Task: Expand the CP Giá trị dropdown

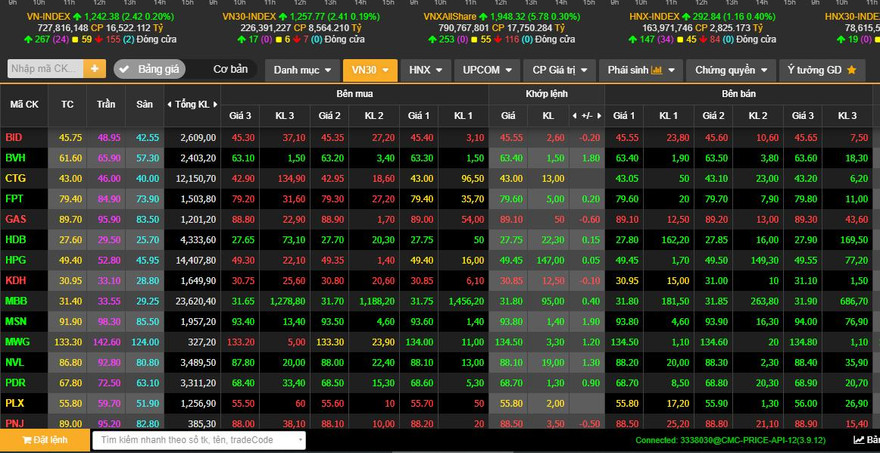Action: (560, 70)
